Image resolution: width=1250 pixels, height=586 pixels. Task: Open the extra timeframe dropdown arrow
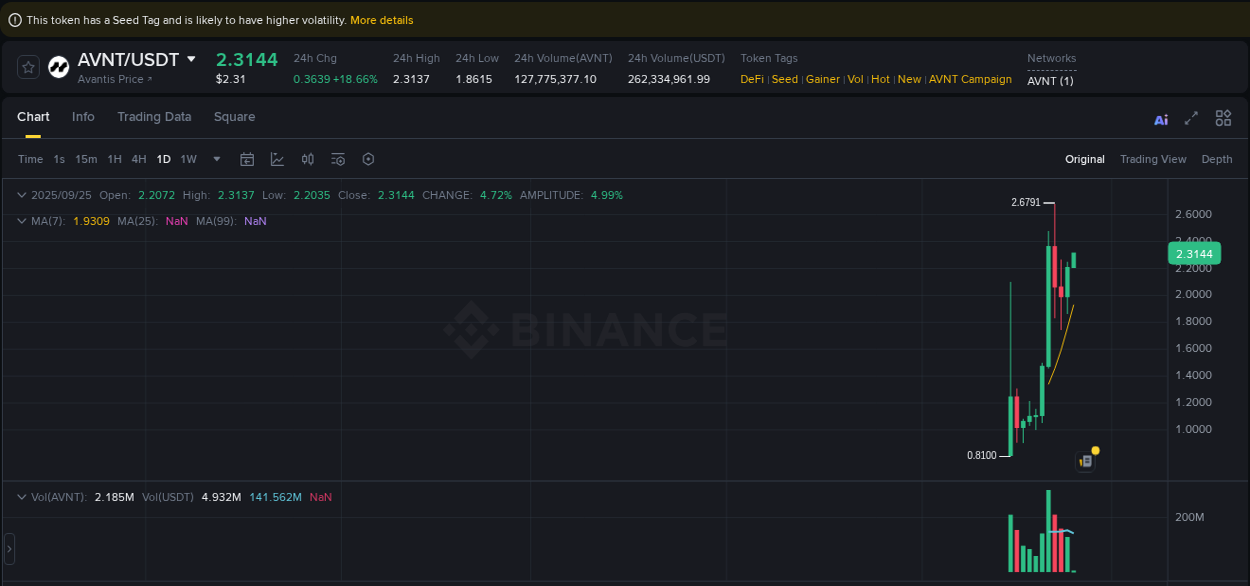[x=216, y=158]
